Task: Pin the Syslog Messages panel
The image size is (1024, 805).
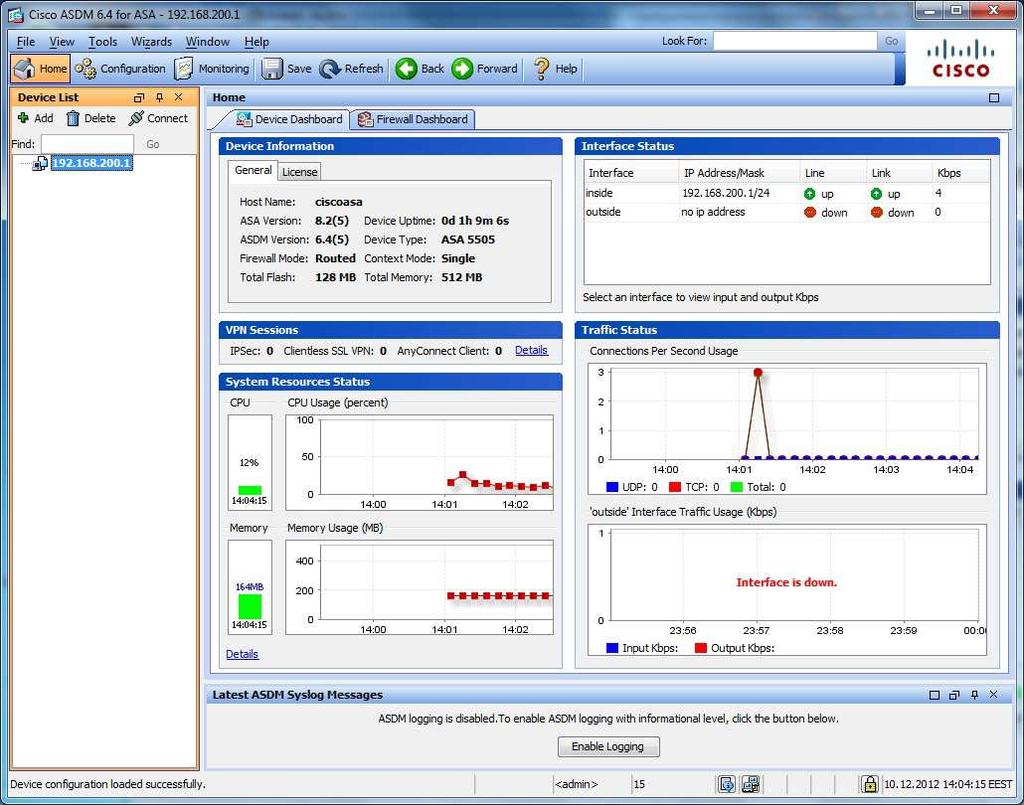Action: [974, 695]
